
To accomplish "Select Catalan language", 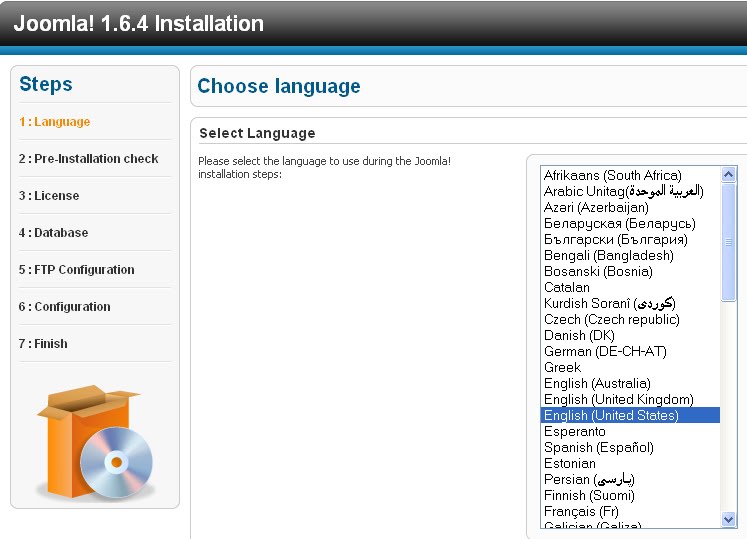I will [x=630, y=287].
